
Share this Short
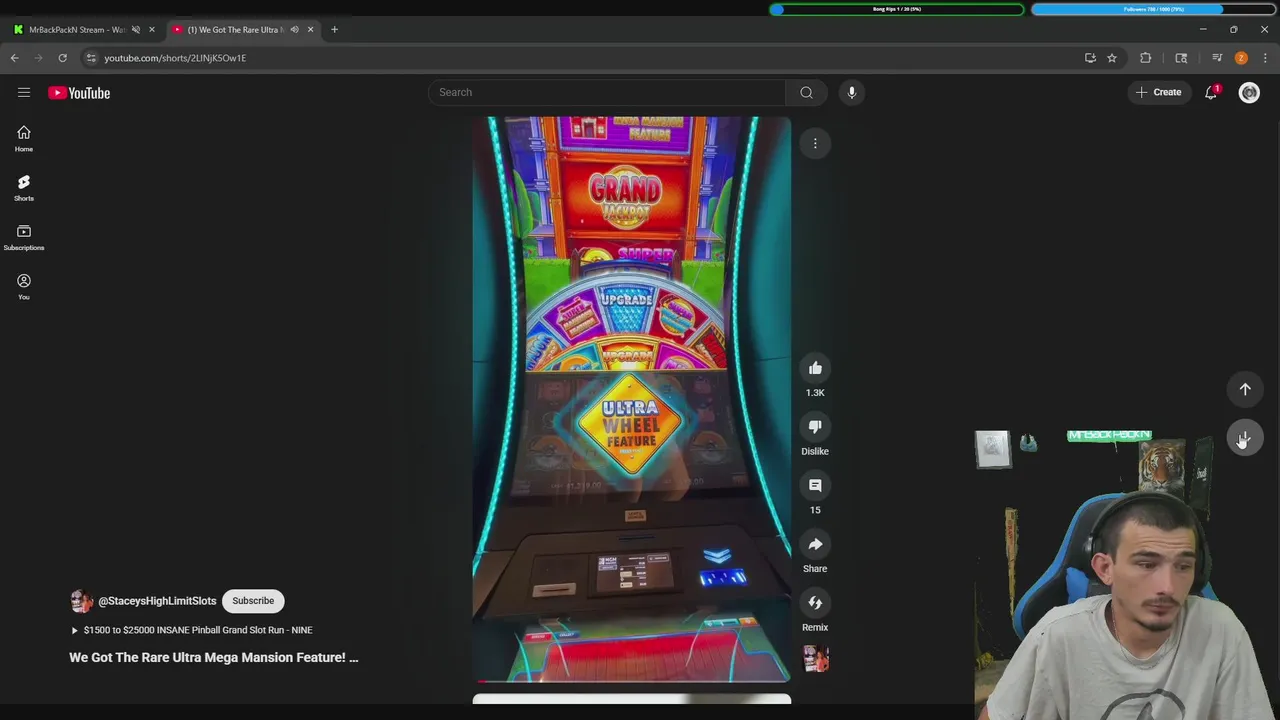(815, 544)
